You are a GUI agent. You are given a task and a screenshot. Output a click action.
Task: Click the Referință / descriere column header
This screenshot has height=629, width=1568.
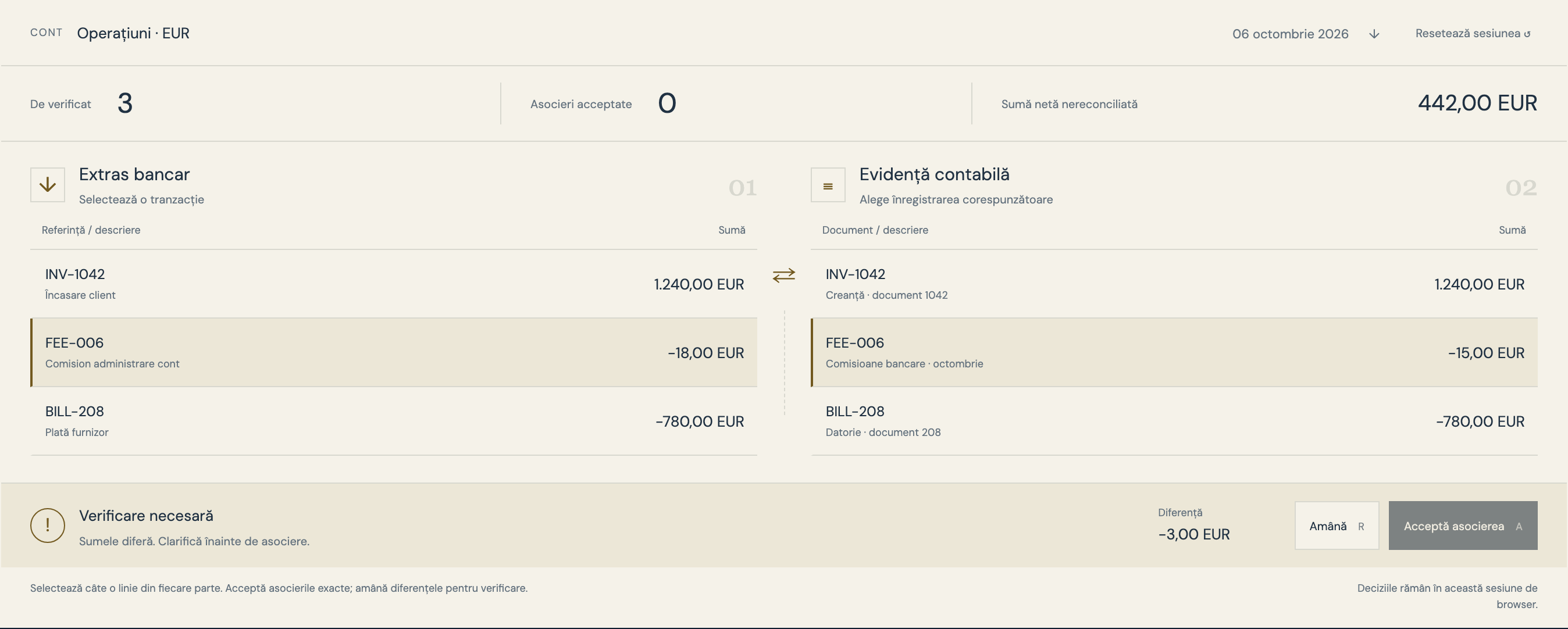point(91,230)
